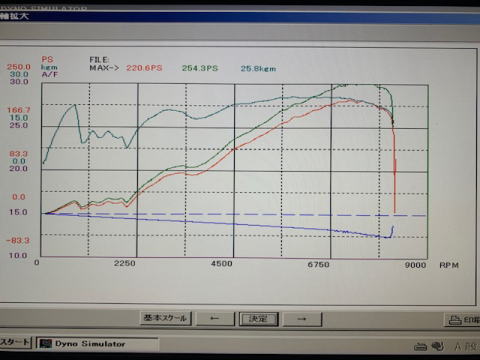
Task: Click the printer icon print button
Action: (463, 320)
